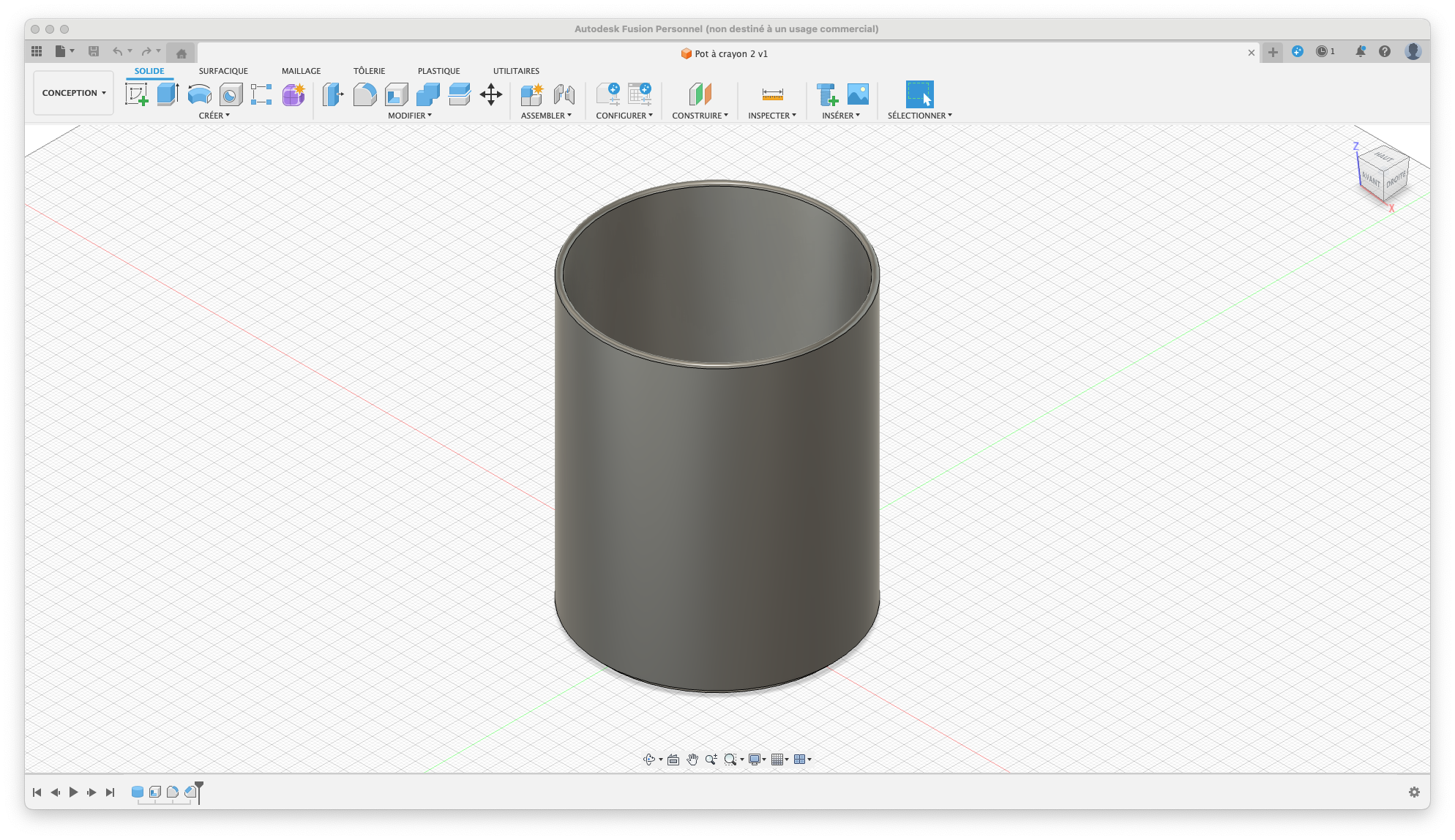The image size is (1455, 840).
Task: Expand the CRÉER menu
Action: [214, 116]
